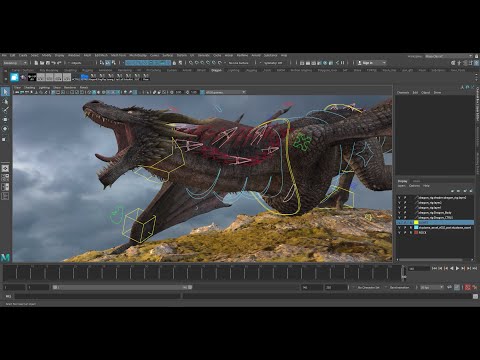The image size is (480, 360).
Task: Choose the Lasso select tool in the toolbox
Action: [x=5, y=101]
